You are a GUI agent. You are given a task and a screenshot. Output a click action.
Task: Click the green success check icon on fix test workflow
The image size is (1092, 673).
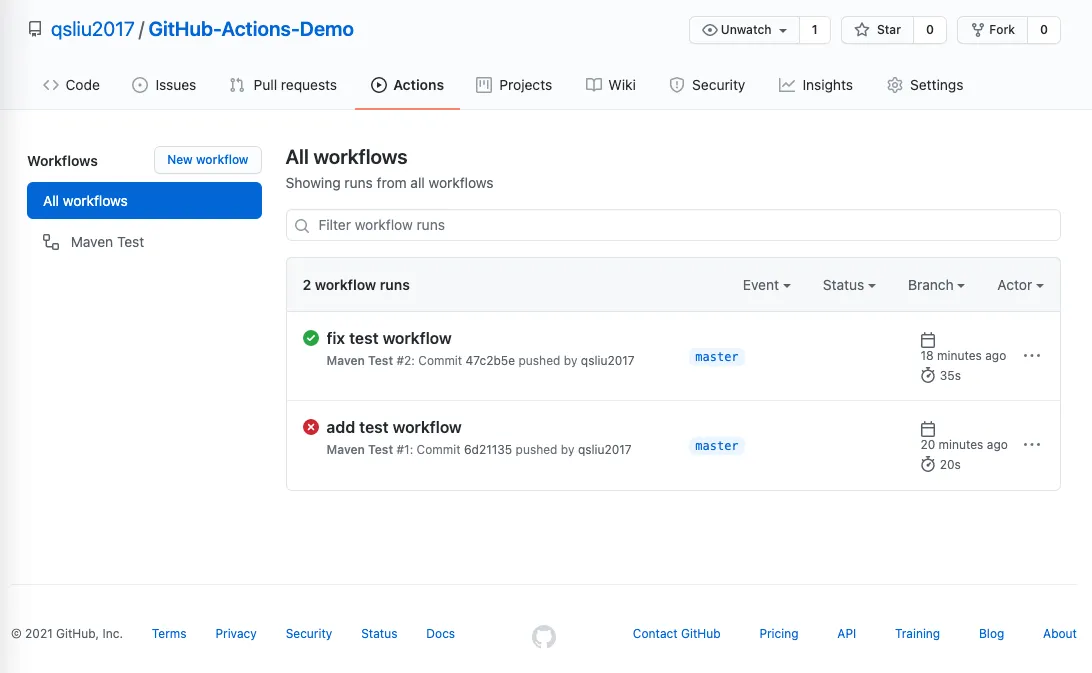[x=310, y=338]
